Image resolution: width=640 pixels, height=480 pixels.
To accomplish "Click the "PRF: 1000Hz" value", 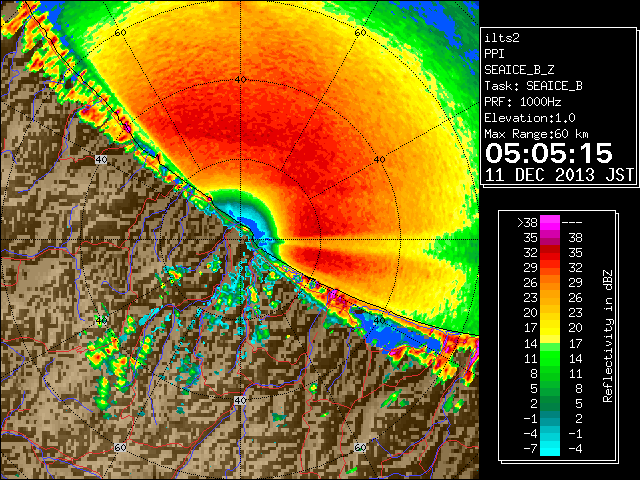I will pos(522,102).
